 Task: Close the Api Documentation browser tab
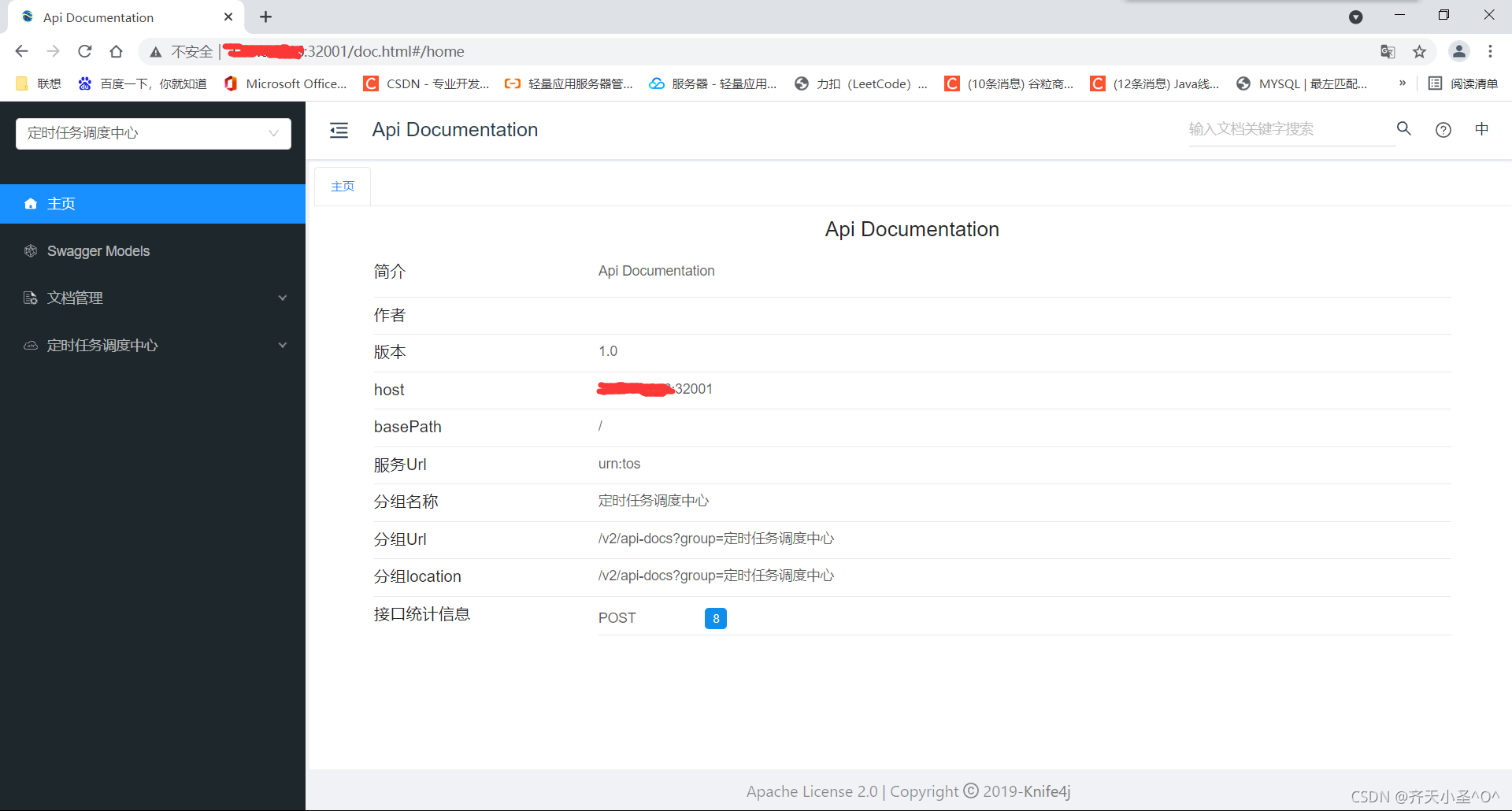228,17
